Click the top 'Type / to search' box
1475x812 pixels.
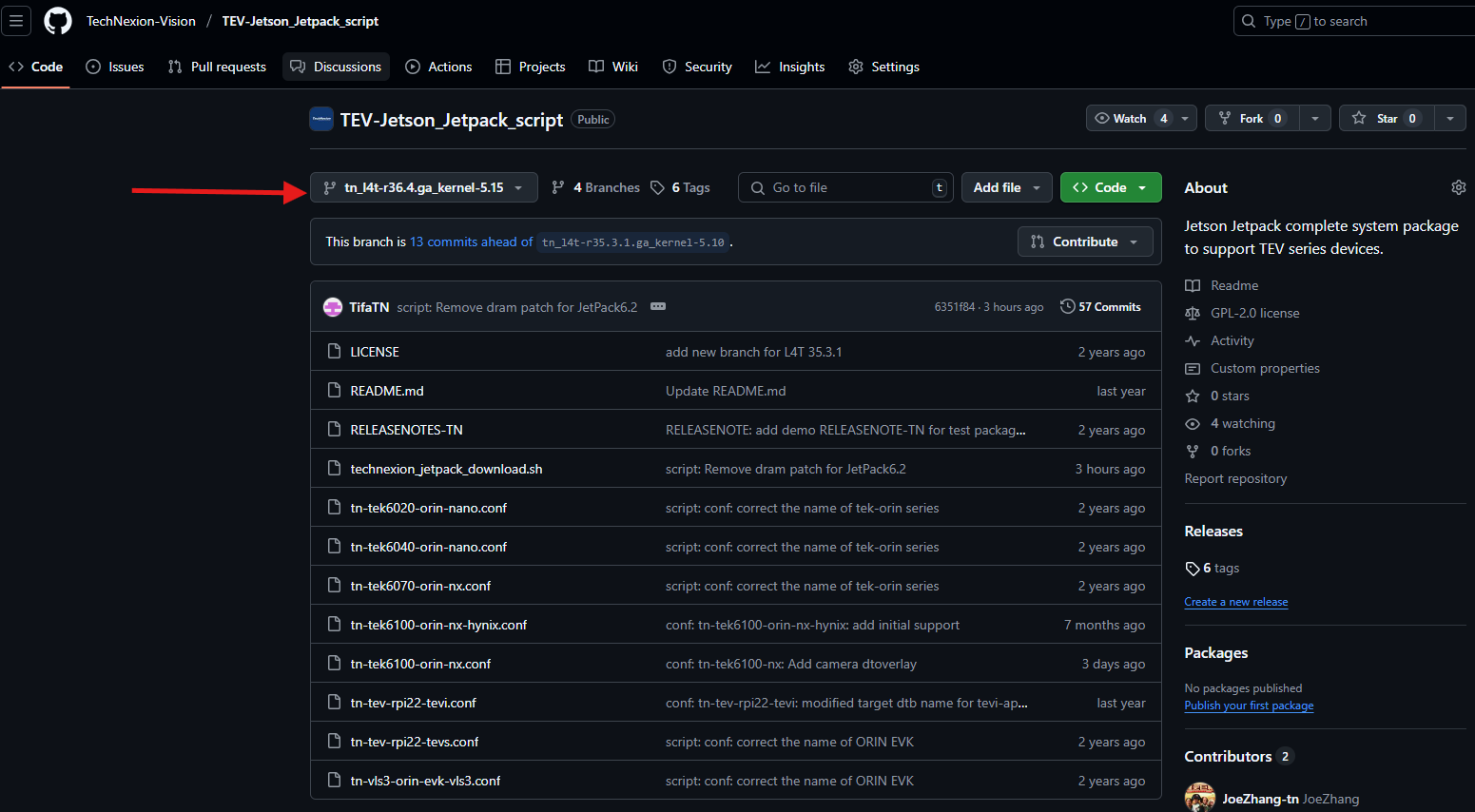(x=1354, y=21)
